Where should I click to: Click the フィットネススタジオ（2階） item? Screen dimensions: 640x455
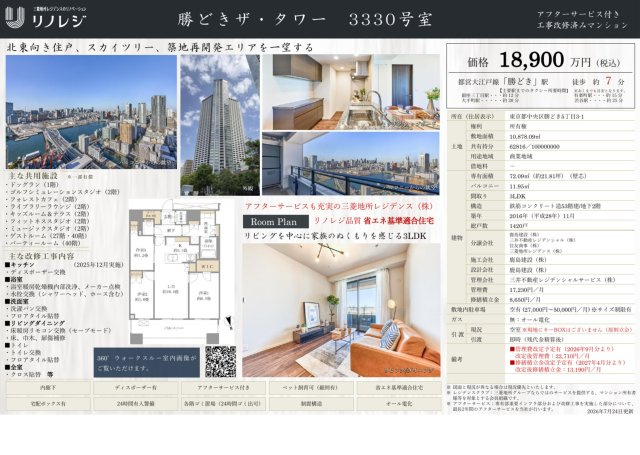coord(48,221)
